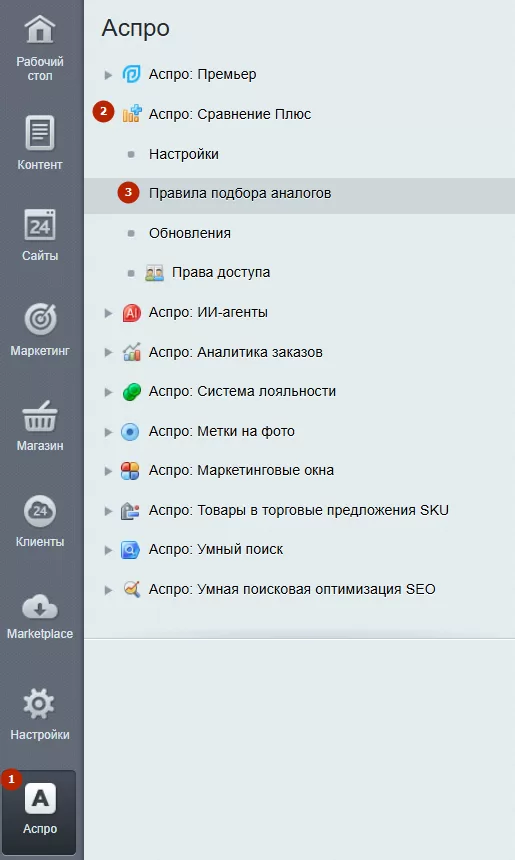Open Правила подбора аналогов item
515x860 pixels.
pos(240,193)
